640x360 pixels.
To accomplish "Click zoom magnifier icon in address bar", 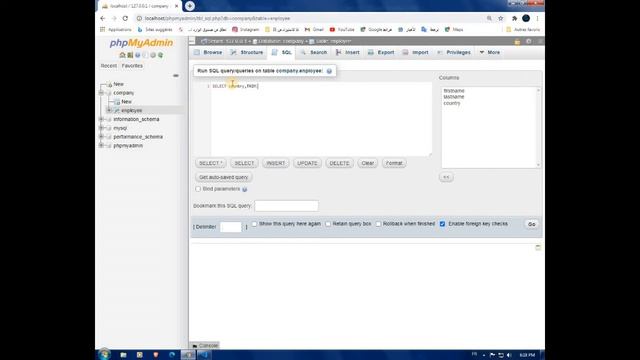I will (489, 18).
